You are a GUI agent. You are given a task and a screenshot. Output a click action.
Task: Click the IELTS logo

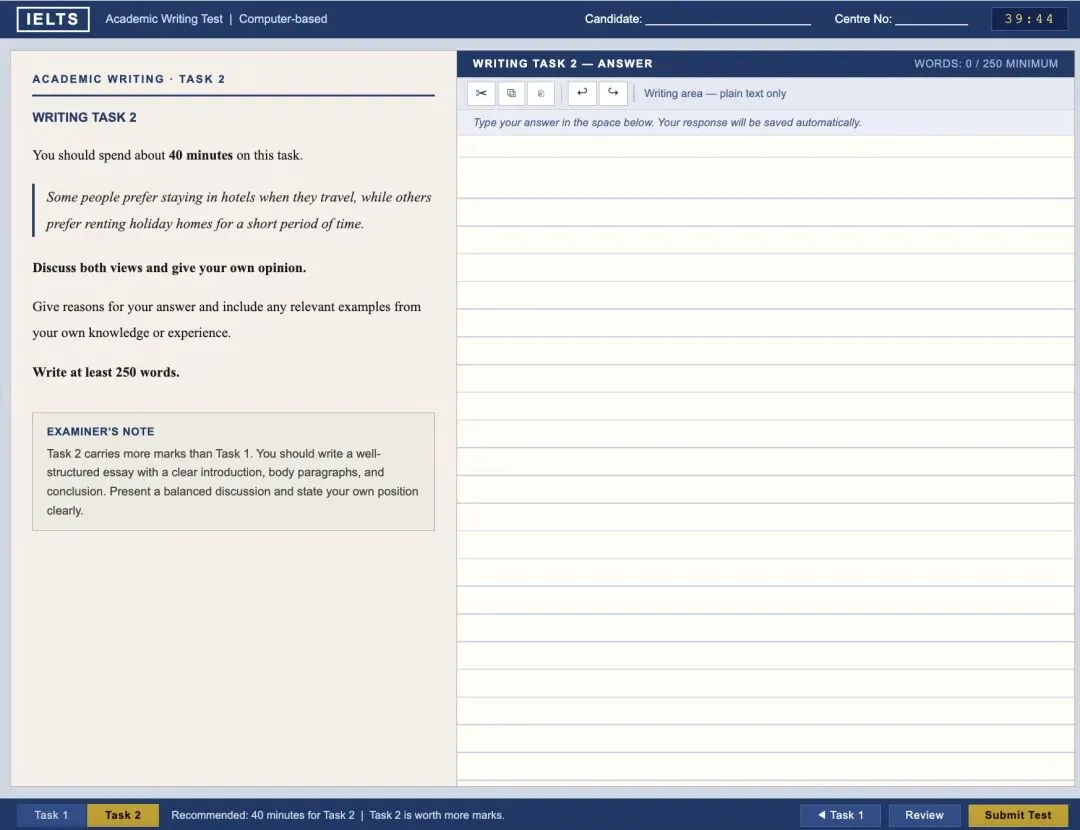(53, 19)
